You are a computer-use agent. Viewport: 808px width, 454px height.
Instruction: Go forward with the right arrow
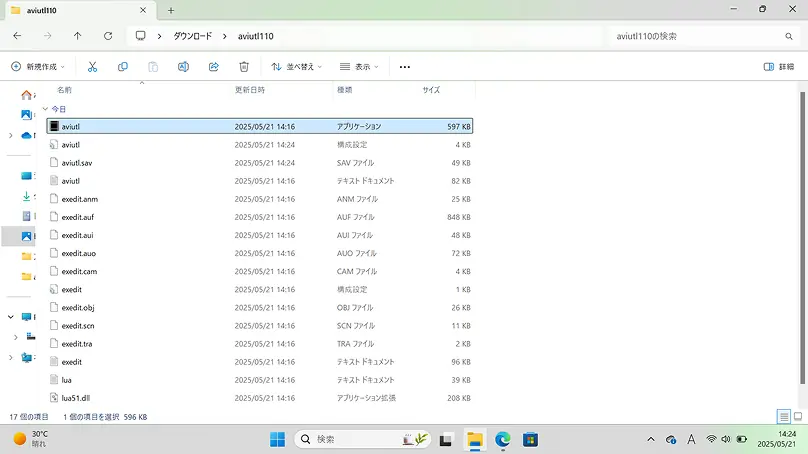click(47, 36)
